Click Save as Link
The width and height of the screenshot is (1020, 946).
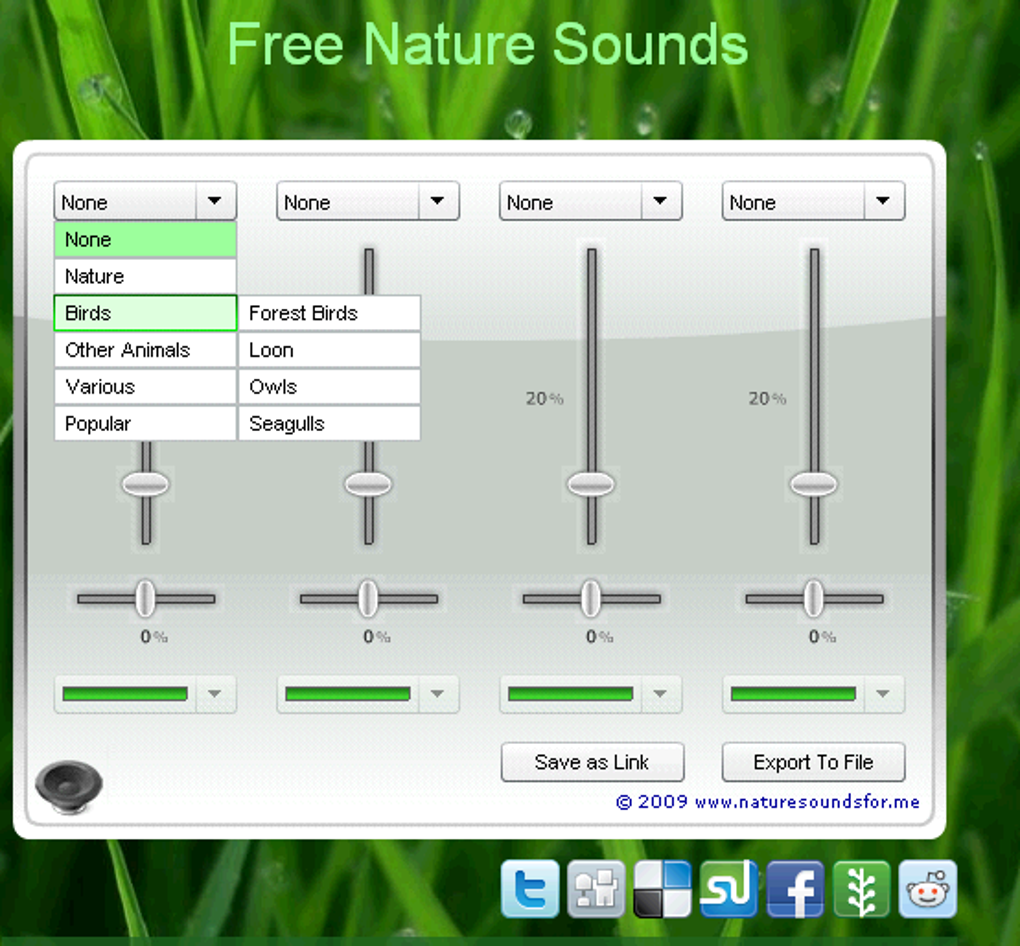(x=592, y=762)
